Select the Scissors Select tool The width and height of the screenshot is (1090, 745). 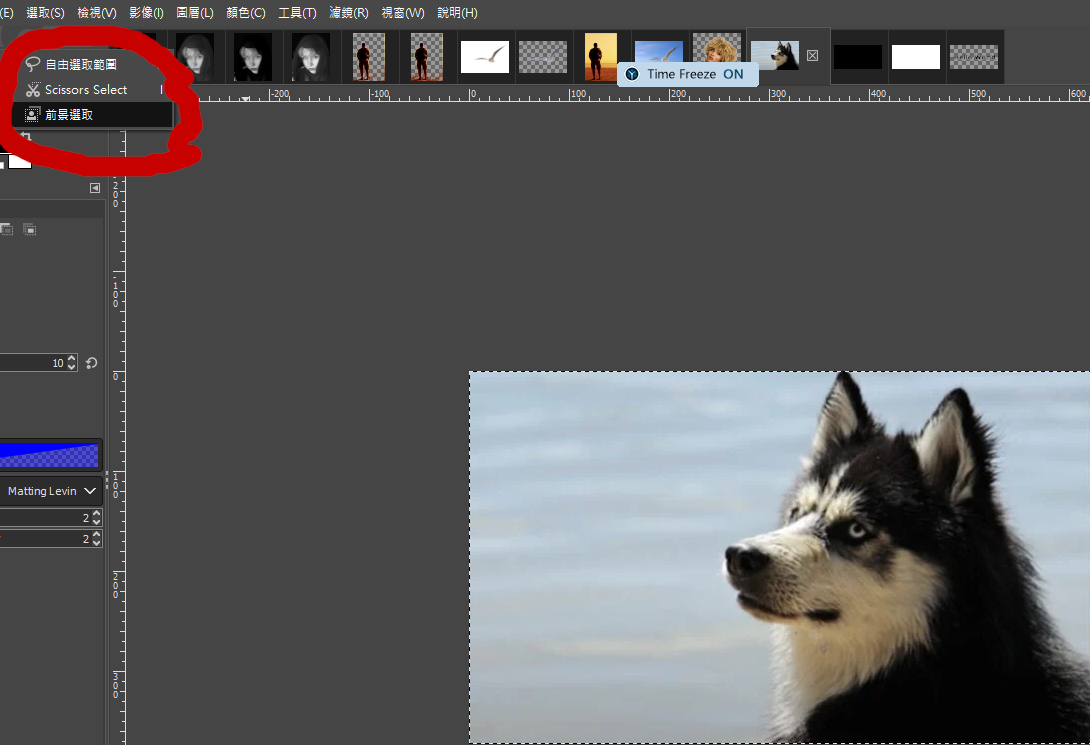coord(85,90)
